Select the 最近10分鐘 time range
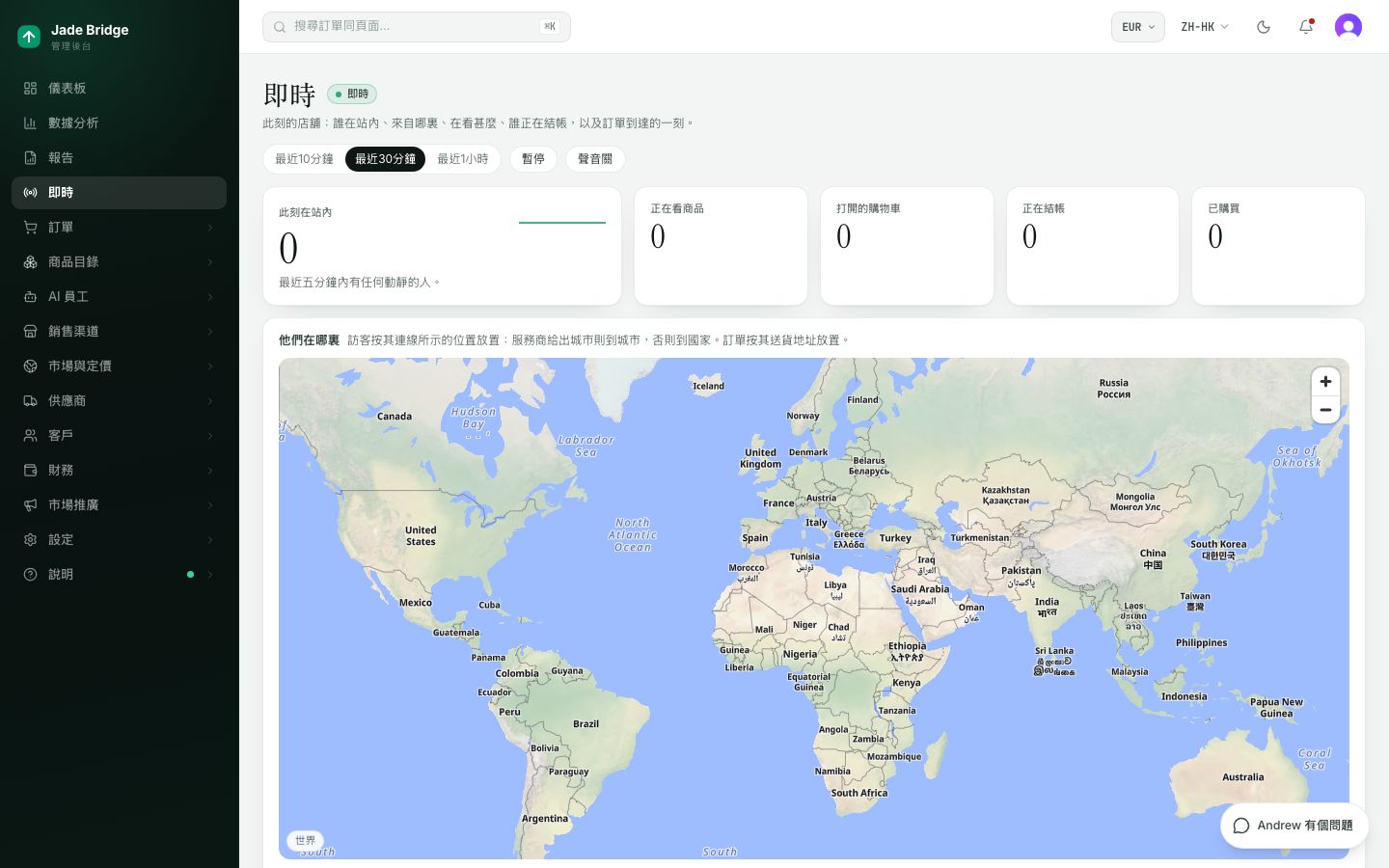 tap(304, 159)
